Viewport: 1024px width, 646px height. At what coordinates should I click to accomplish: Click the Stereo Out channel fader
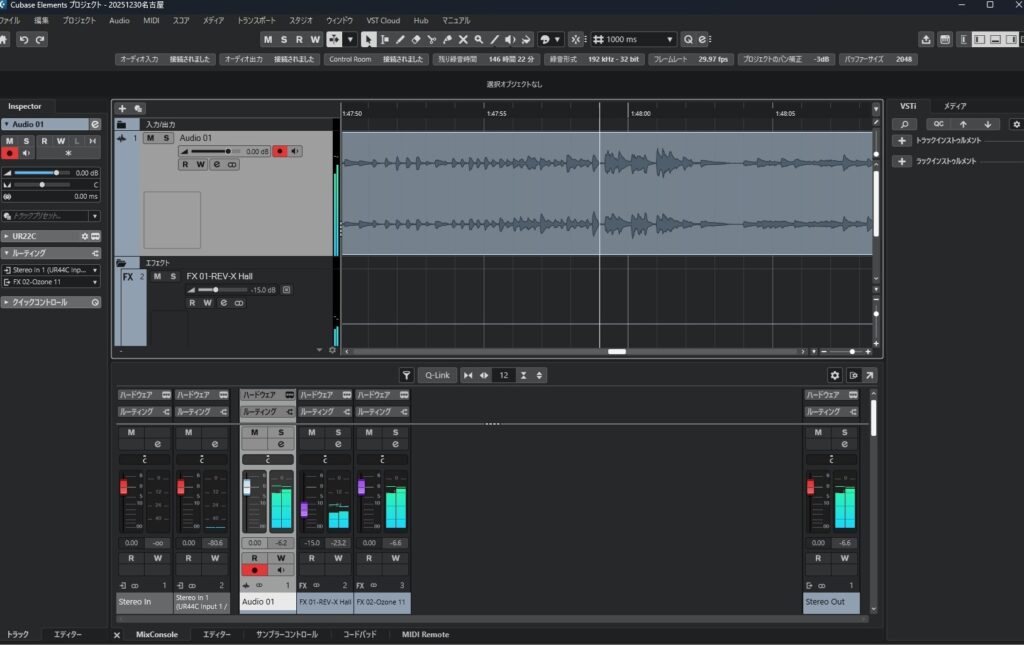(811, 487)
